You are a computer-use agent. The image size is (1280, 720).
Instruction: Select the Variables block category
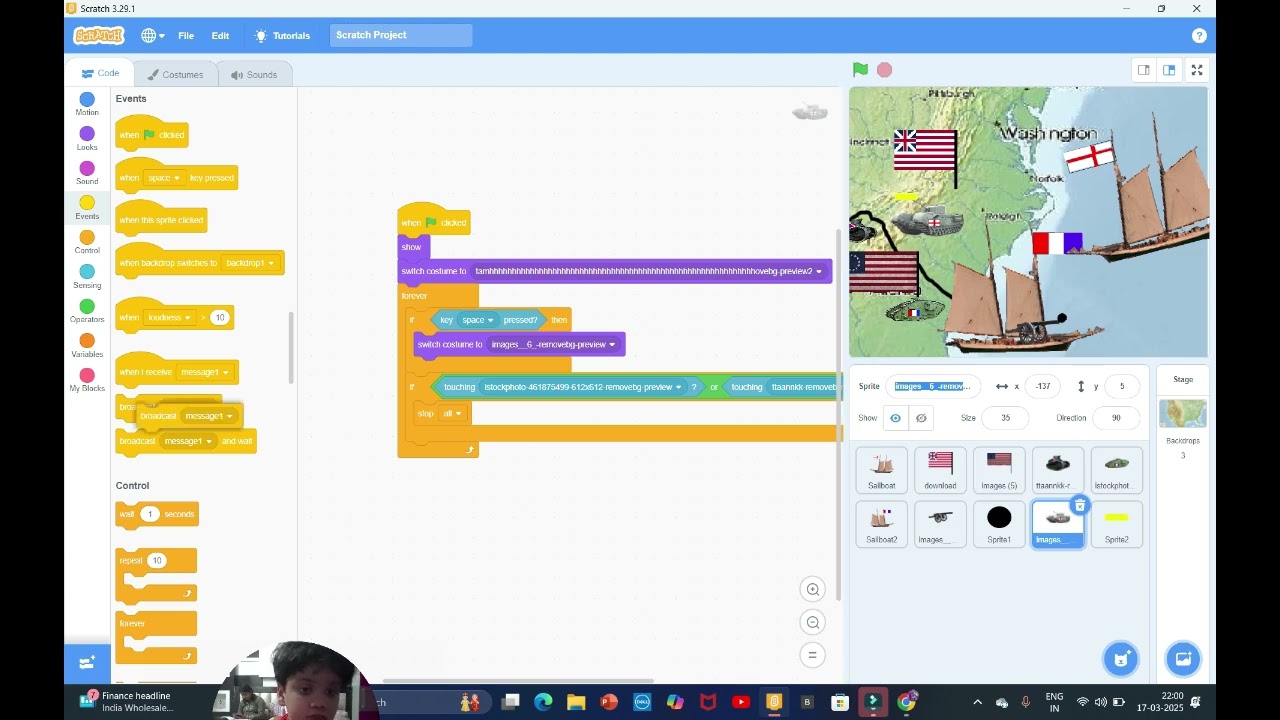pos(87,346)
